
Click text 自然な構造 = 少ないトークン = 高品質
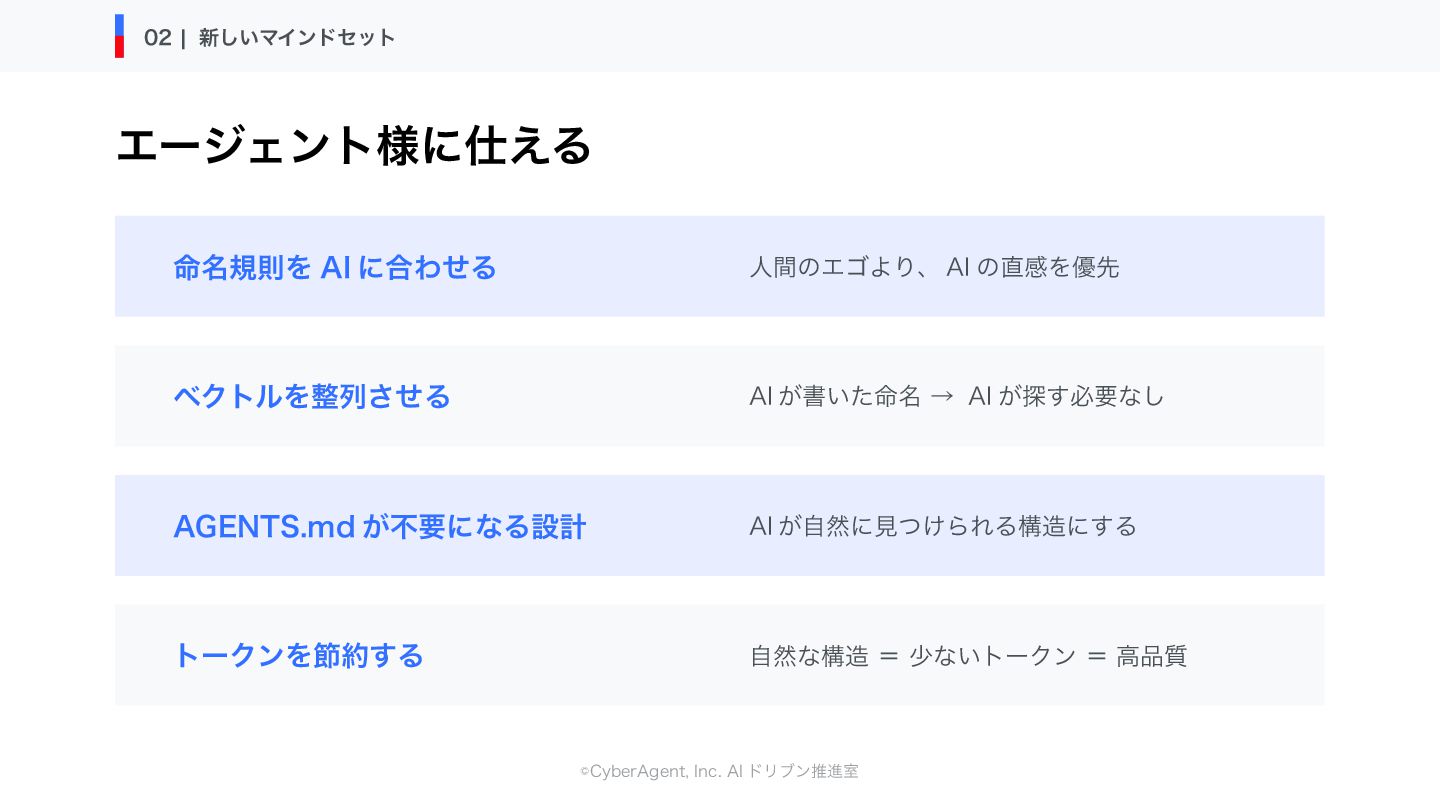click(x=968, y=656)
